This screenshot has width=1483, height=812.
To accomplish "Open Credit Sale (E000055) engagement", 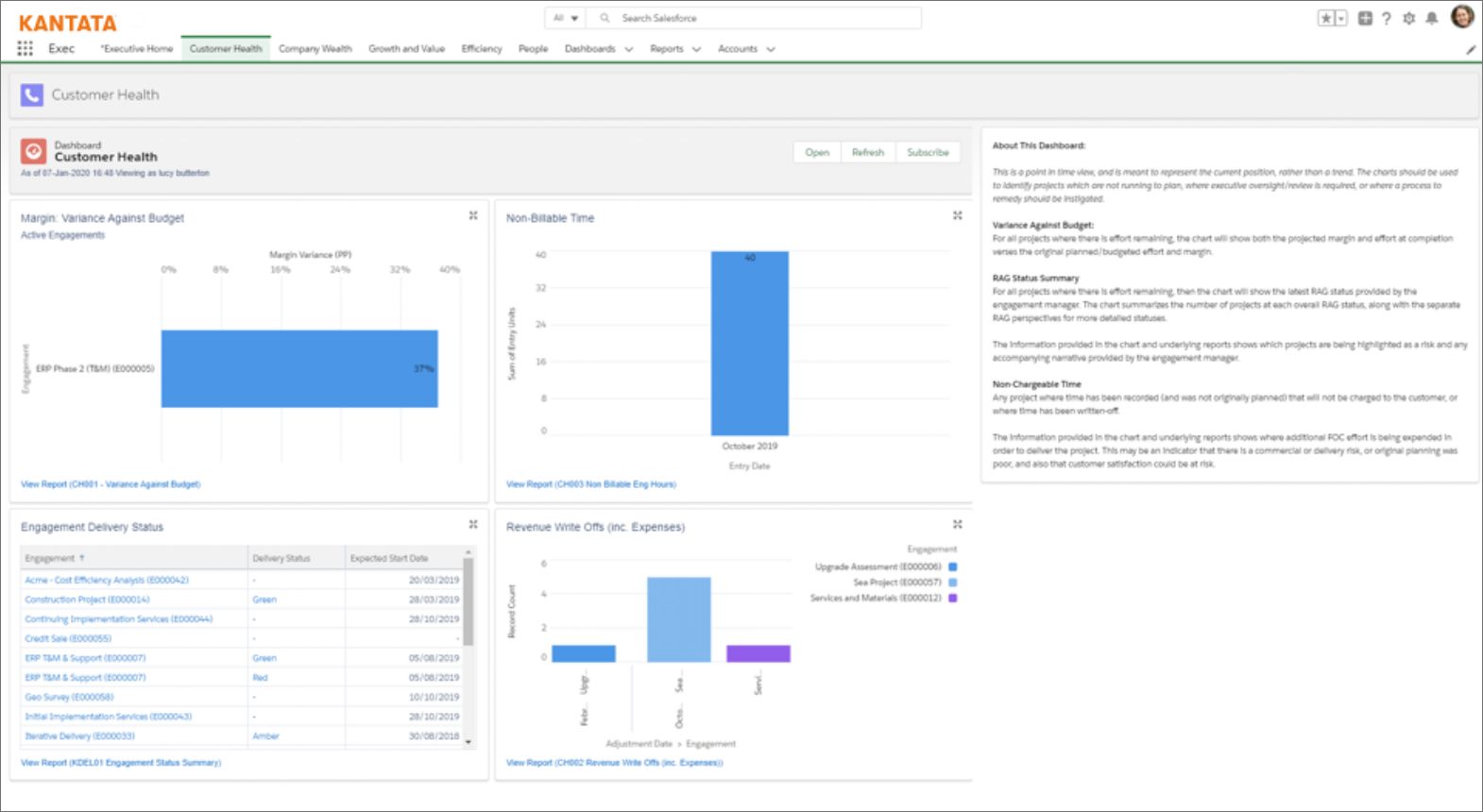I will click(68, 639).
